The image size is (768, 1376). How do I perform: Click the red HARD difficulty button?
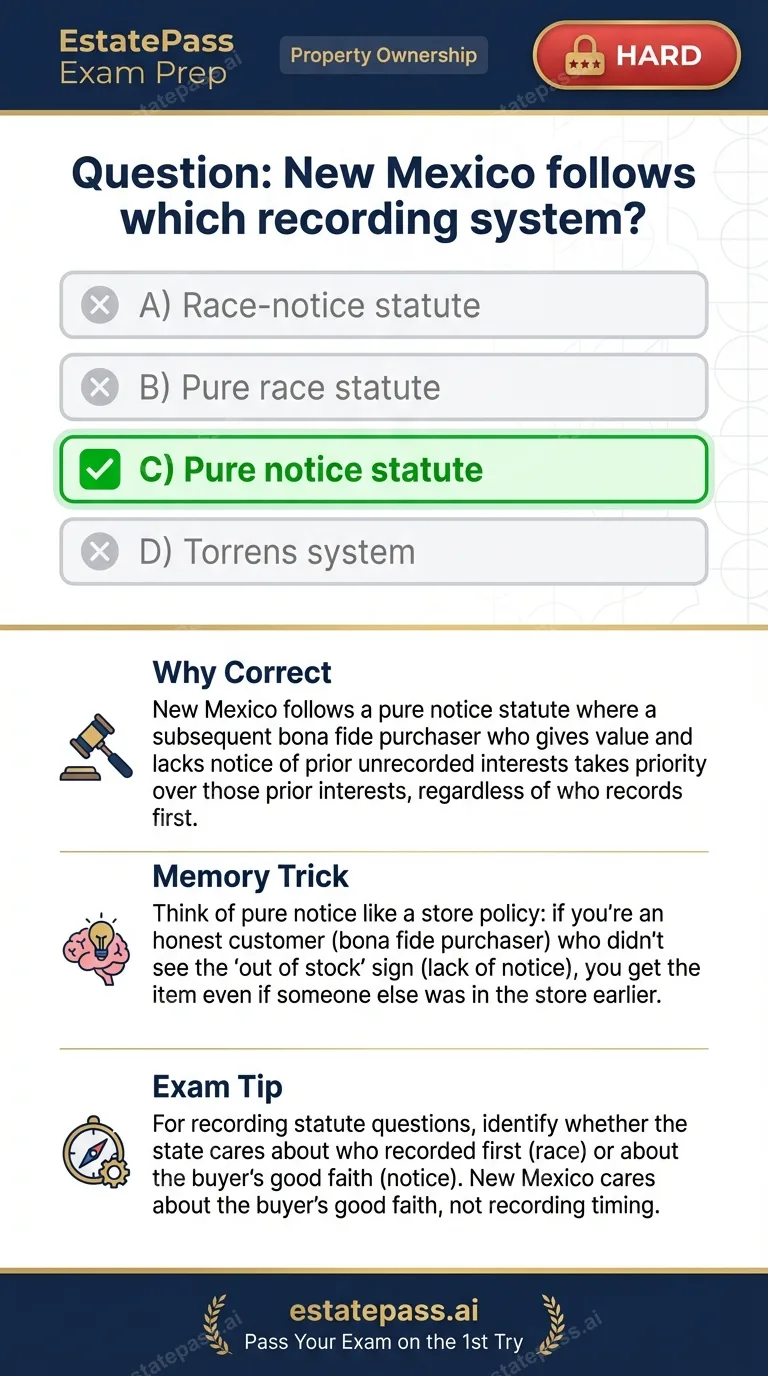(x=637, y=56)
